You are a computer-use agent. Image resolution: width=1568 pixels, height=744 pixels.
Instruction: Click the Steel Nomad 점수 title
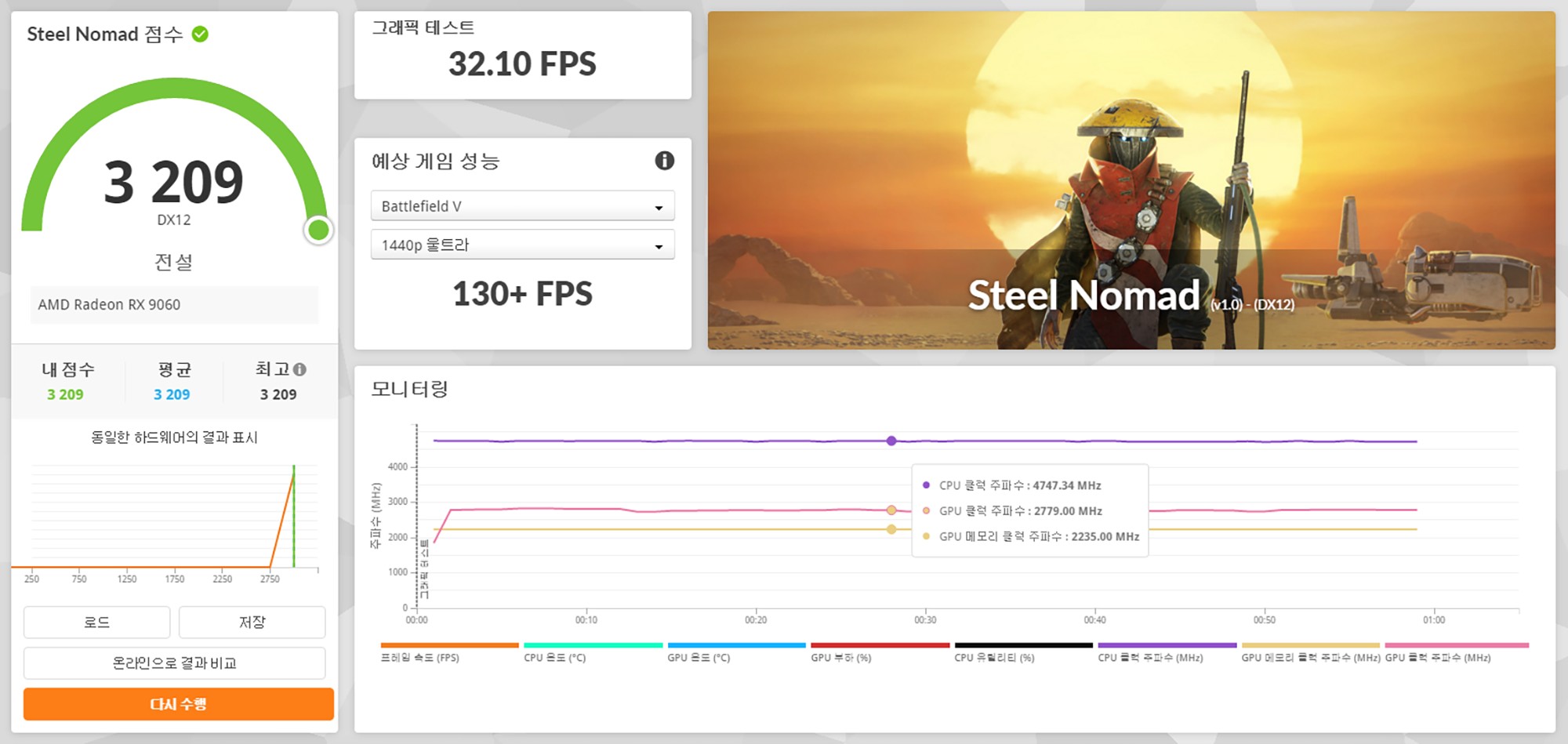tap(105, 34)
